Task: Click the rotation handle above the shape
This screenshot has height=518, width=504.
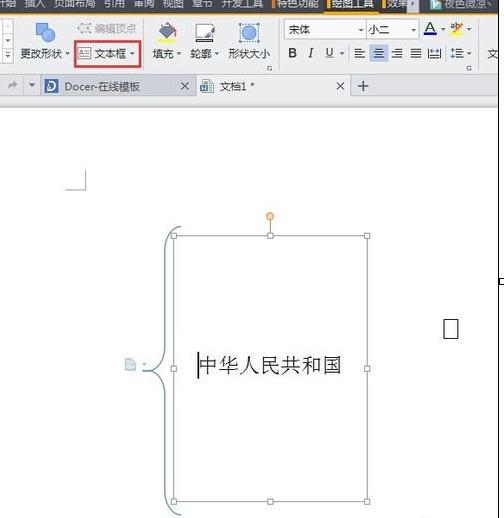Action: point(270,216)
